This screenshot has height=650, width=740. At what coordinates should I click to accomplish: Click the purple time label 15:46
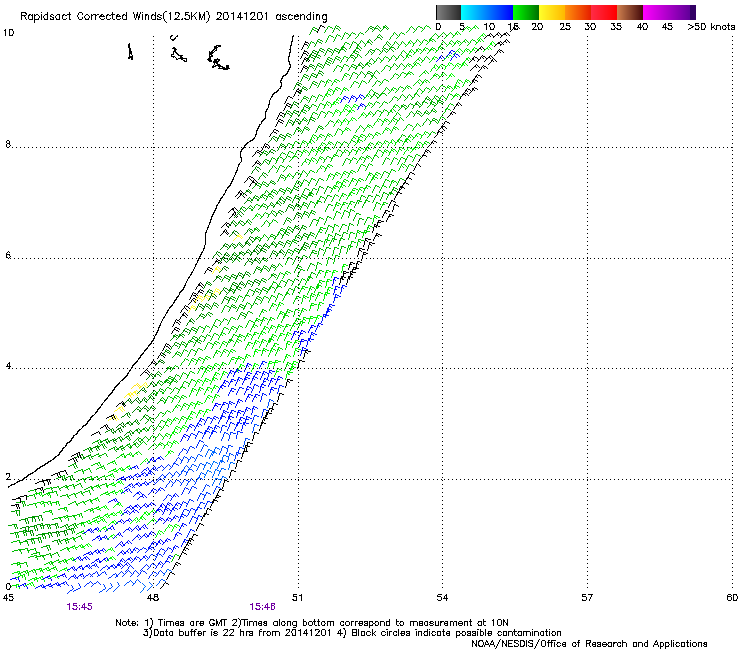262,607
